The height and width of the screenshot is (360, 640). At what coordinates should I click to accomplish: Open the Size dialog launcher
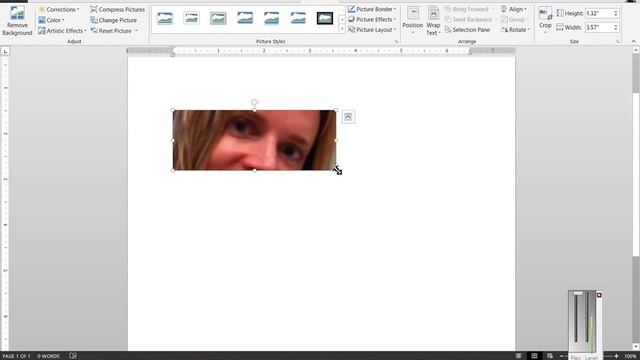pos(618,42)
